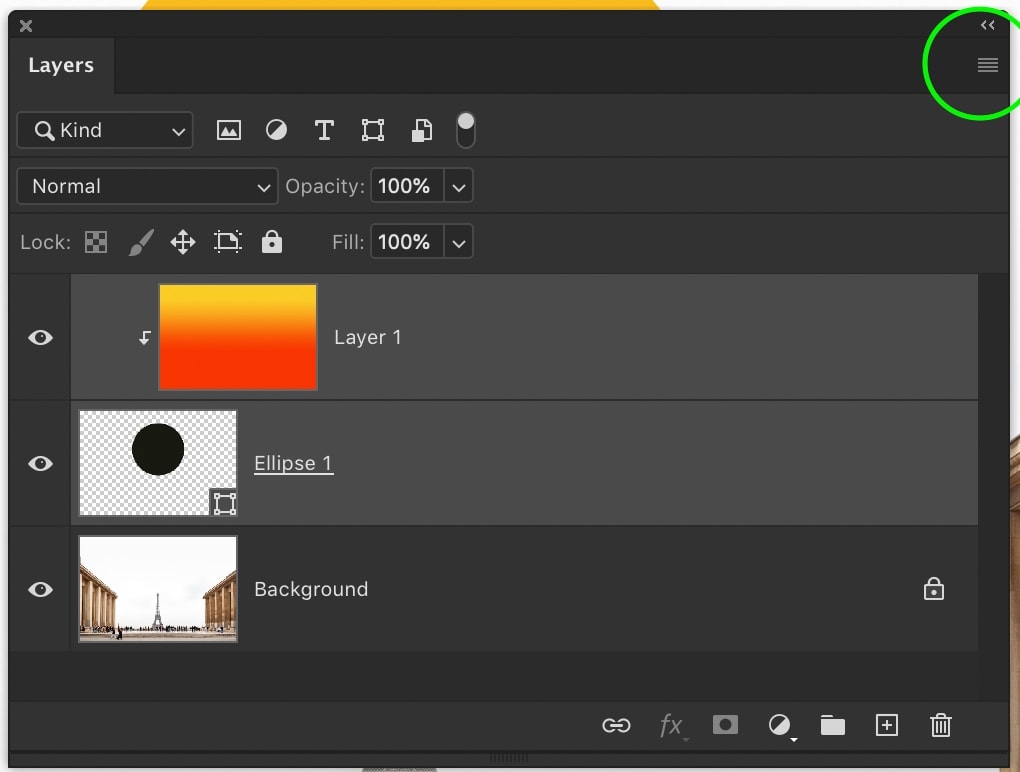The height and width of the screenshot is (772, 1020).
Task: Open the Kind filter dropdown
Action: click(x=105, y=130)
